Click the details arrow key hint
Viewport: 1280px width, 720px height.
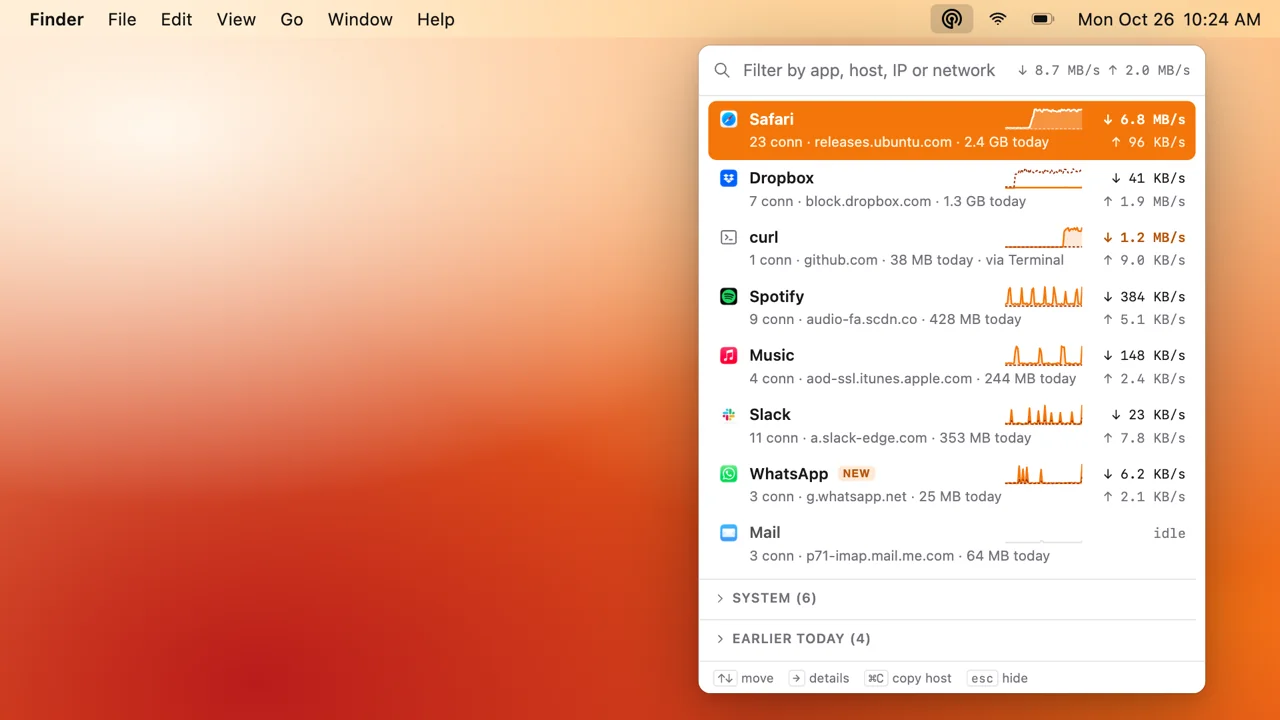click(819, 678)
